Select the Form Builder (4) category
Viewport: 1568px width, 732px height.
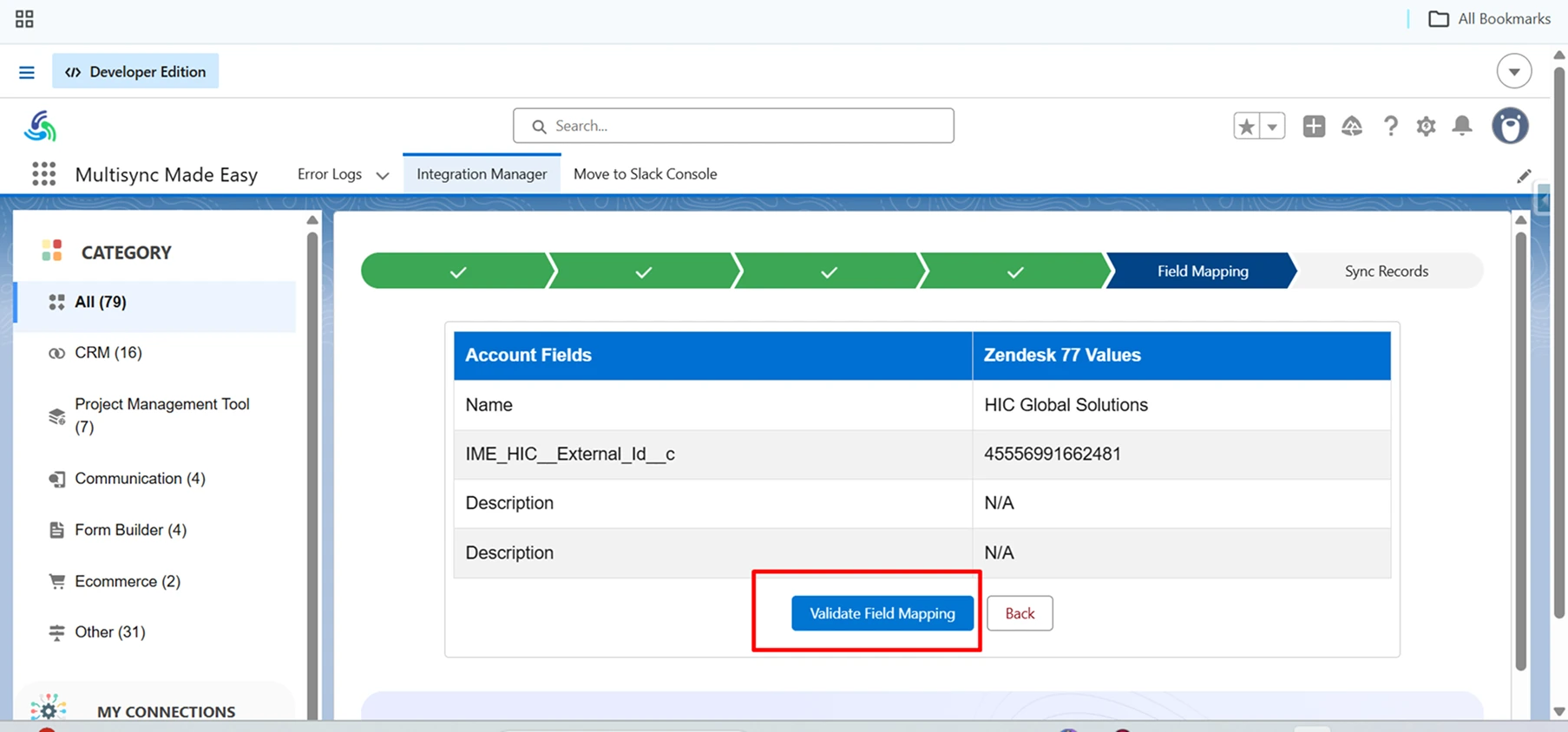(x=156, y=530)
